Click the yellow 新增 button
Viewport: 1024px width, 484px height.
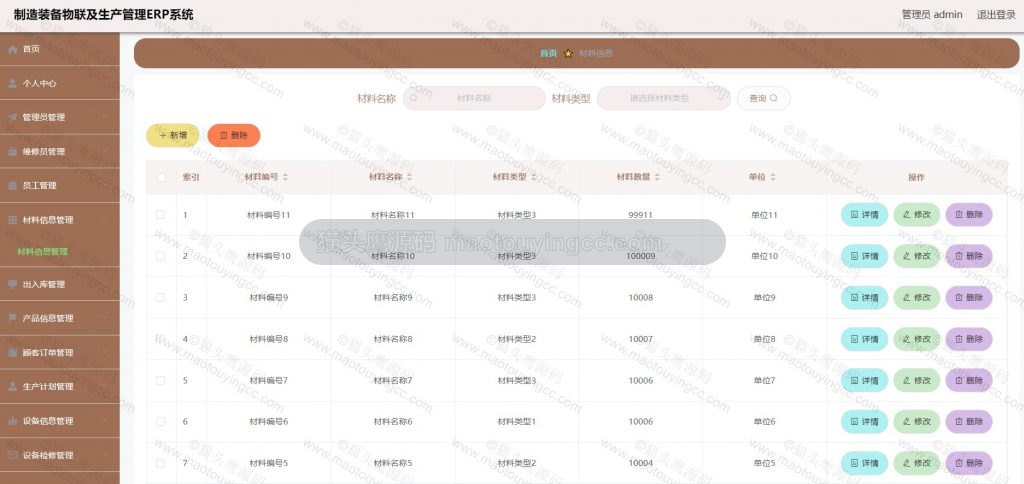click(x=172, y=135)
